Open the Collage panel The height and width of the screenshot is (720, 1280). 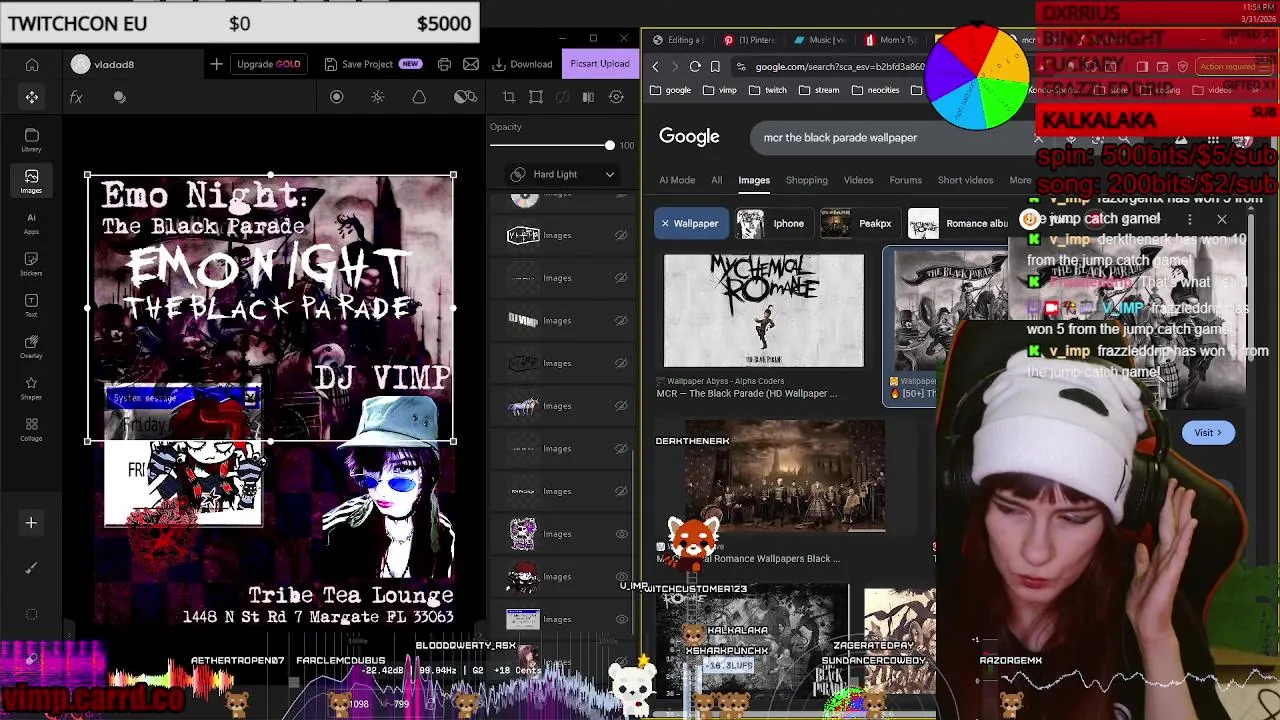tap(32, 430)
